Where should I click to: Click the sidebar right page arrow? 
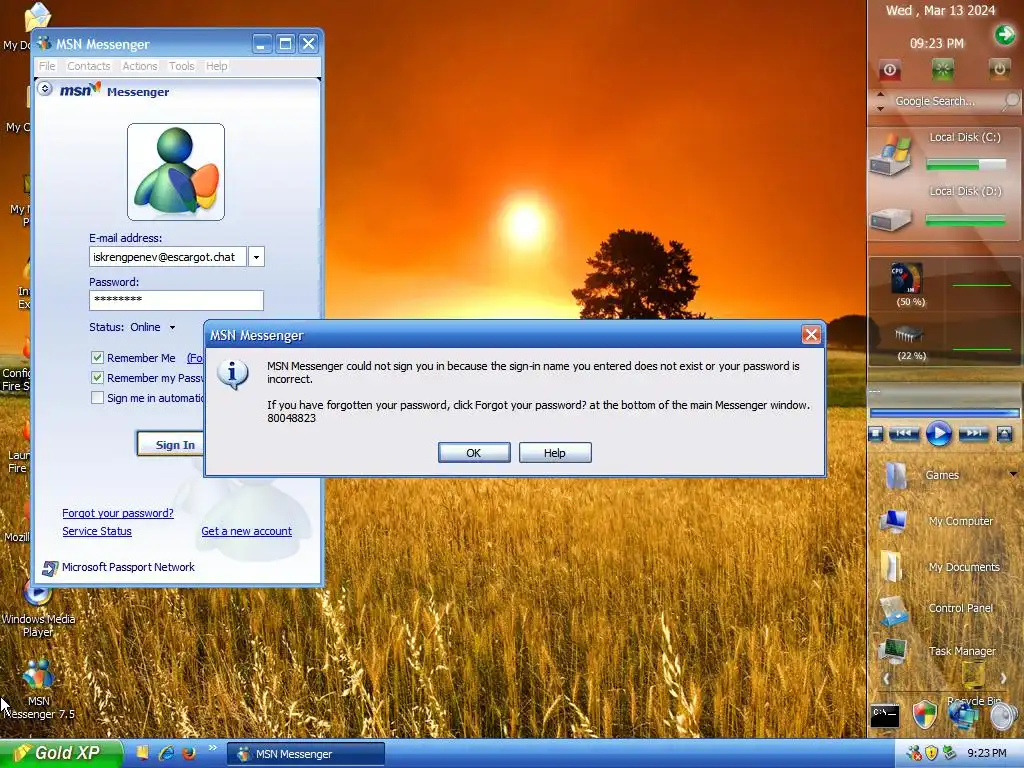1004,679
